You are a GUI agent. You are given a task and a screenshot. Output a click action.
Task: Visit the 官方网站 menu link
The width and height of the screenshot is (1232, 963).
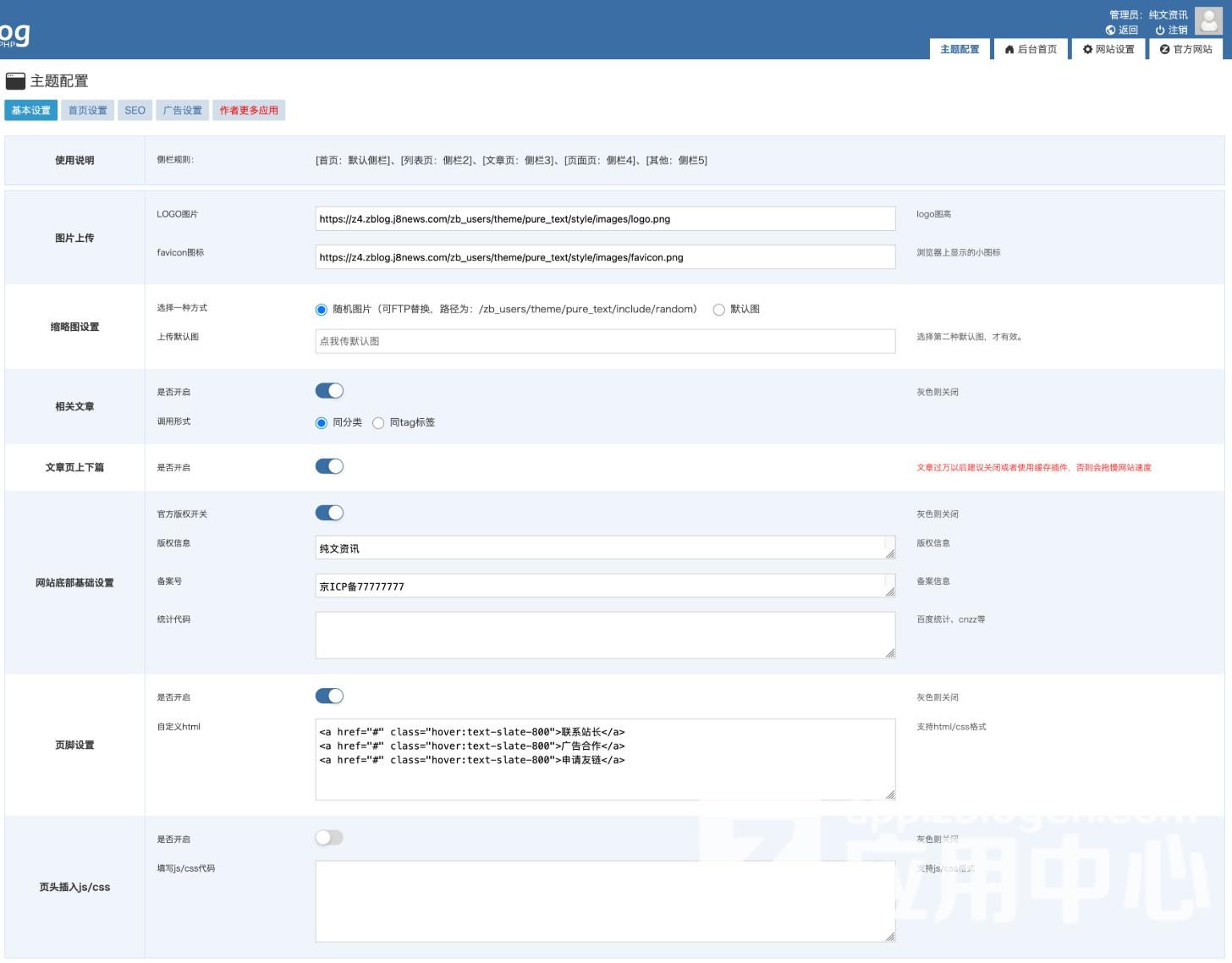(1186, 49)
